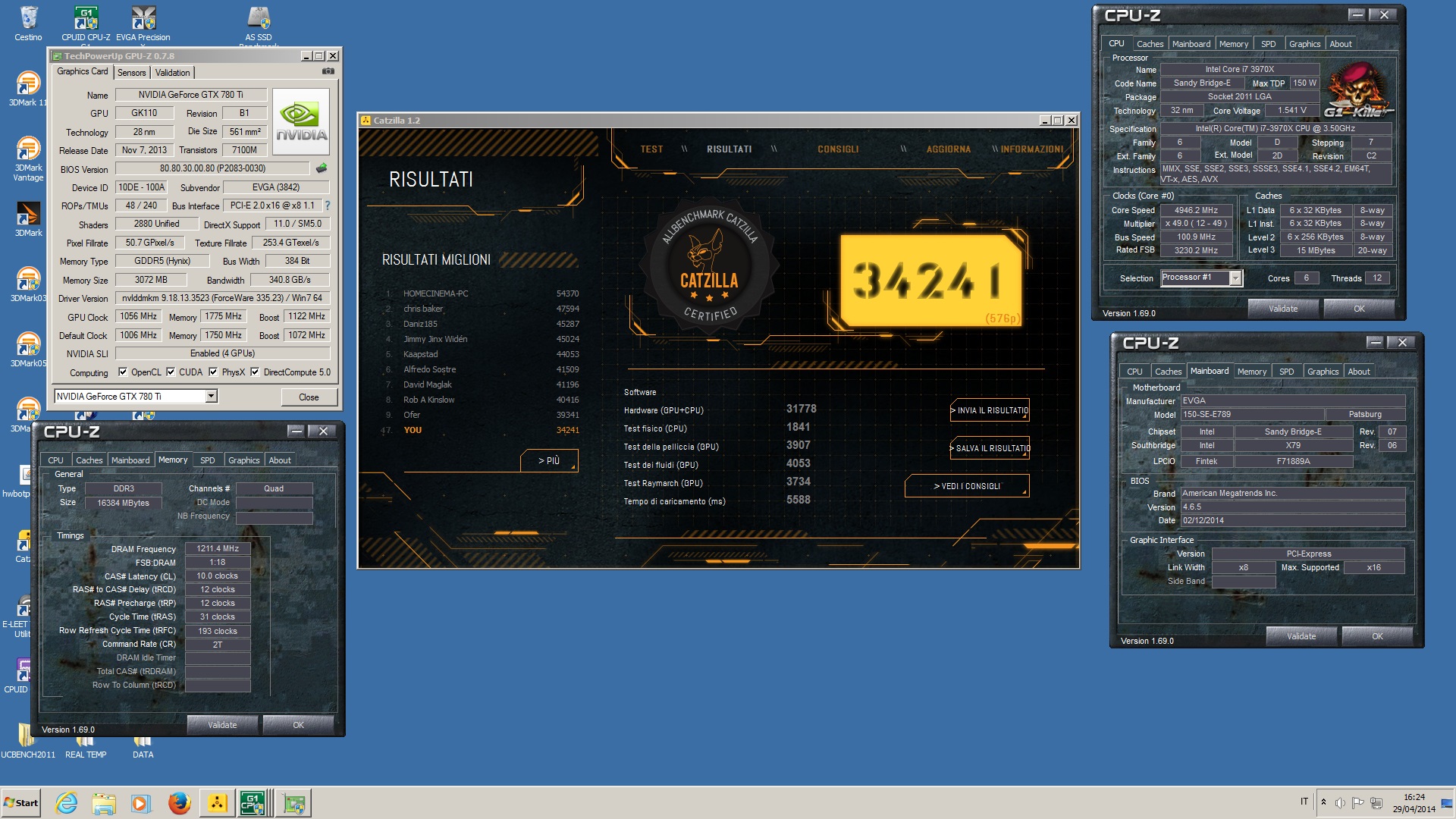Select the INFORMAZIONI tab in Catzilla
Viewport: 1456px width, 819px height.
tap(1031, 149)
